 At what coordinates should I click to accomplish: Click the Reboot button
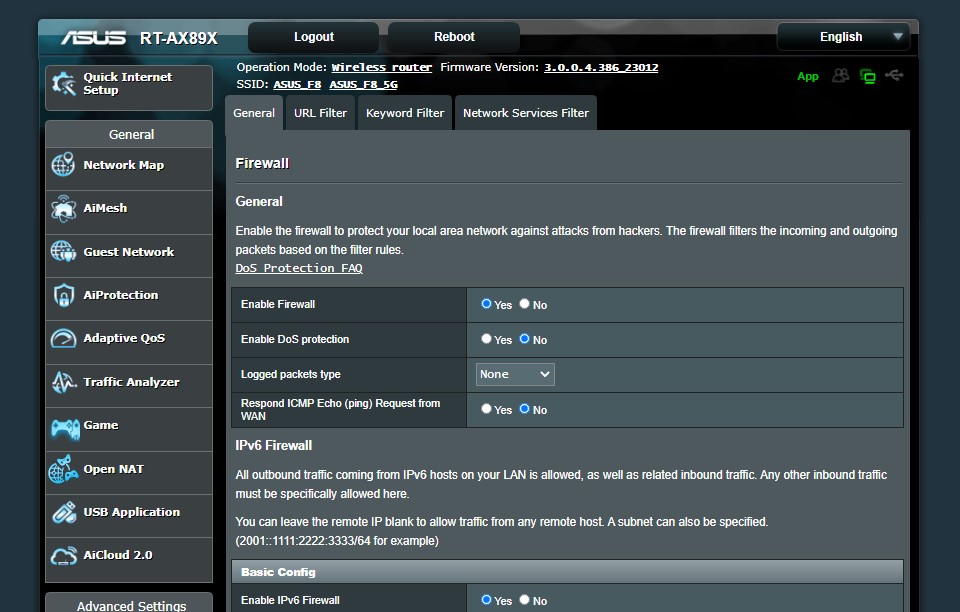[454, 37]
